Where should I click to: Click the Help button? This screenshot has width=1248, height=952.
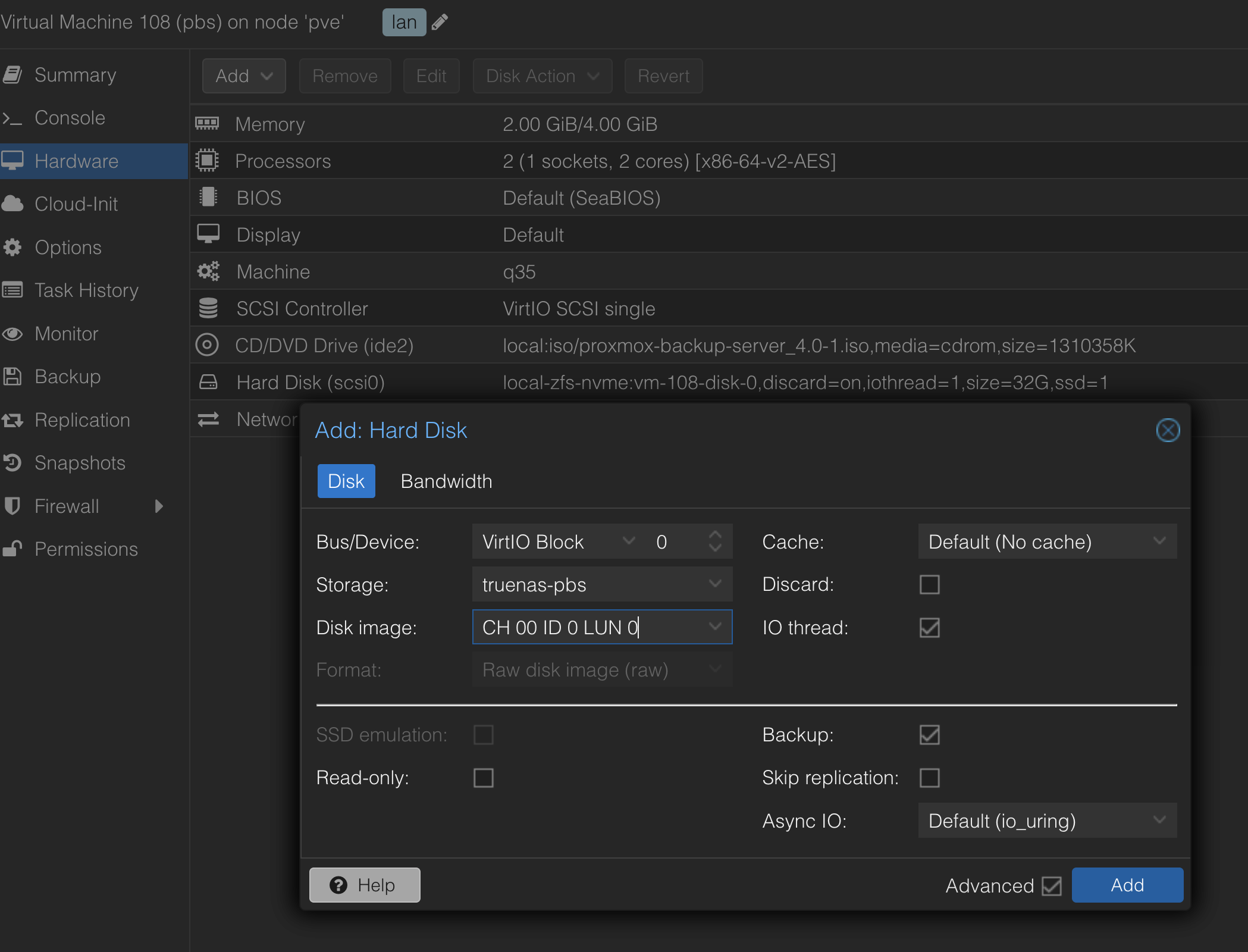365,885
